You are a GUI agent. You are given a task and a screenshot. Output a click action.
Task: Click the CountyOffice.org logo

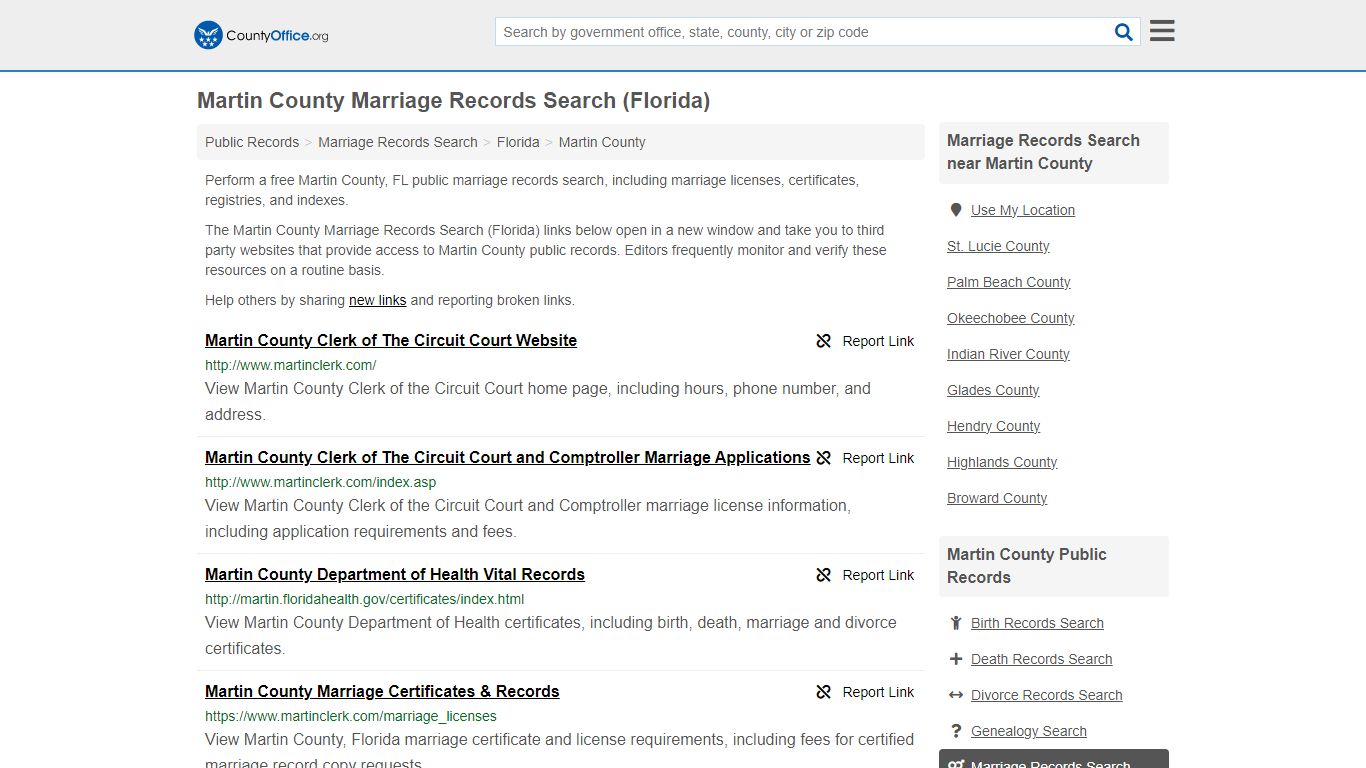(x=261, y=35)
